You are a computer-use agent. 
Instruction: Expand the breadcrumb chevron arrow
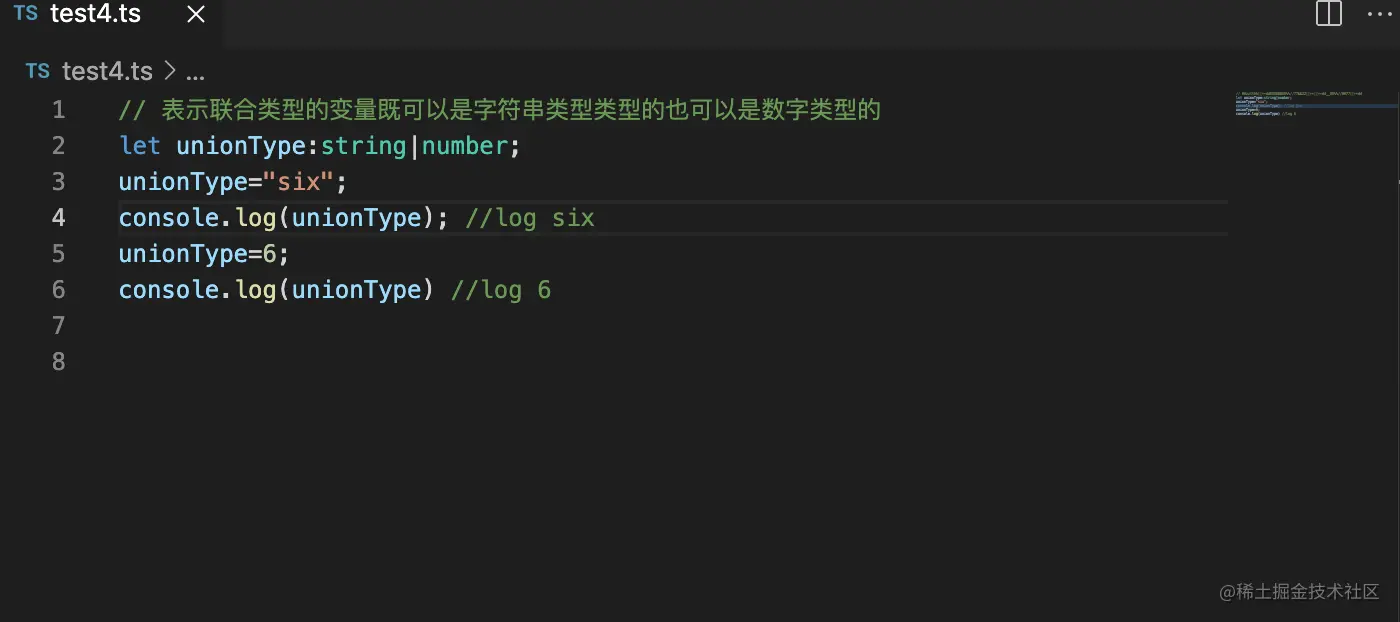169,71
